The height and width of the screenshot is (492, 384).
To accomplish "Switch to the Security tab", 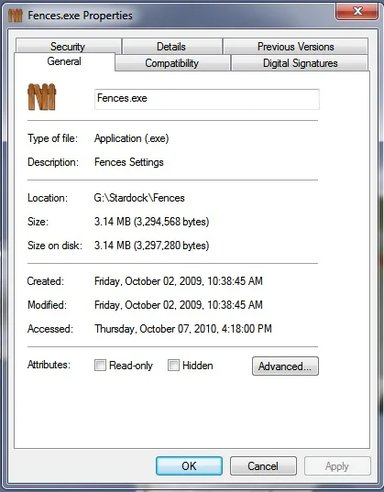I will point(68,46).
